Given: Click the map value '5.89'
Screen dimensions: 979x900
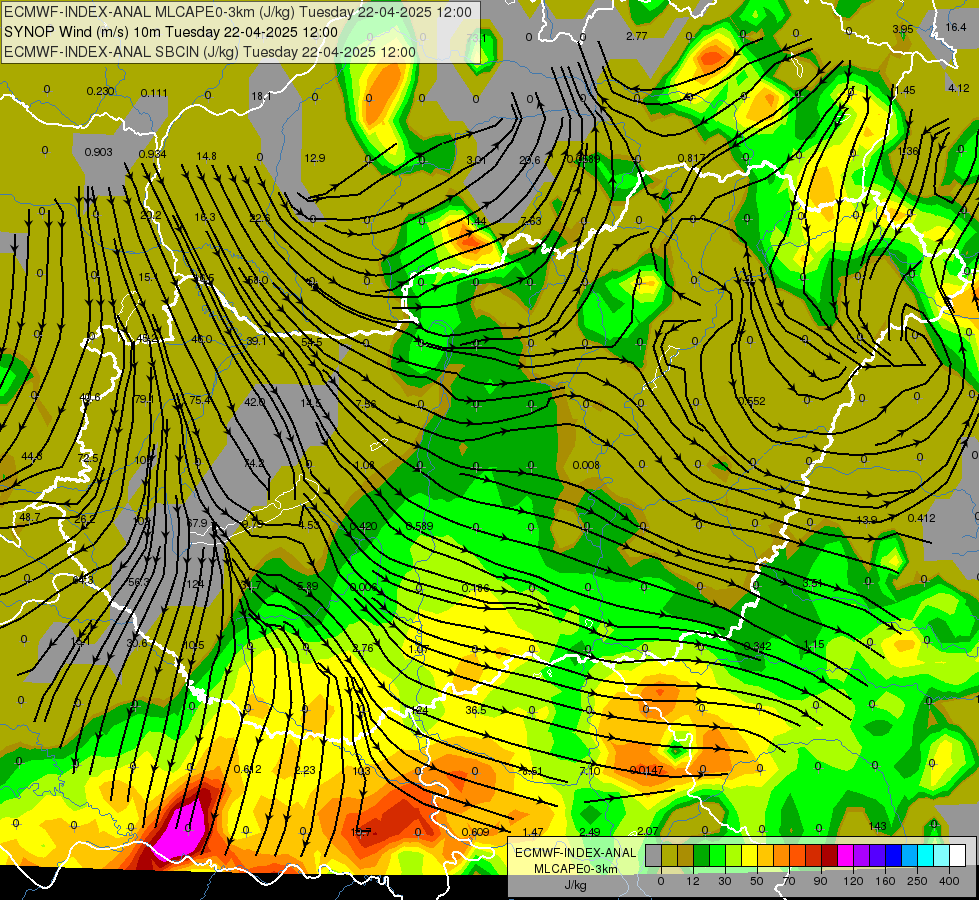Looking at the screenshot, I should [x=308, y=586].
